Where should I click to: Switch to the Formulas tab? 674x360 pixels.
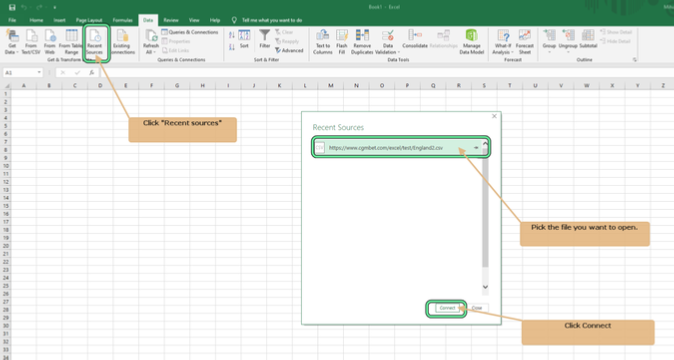click(x=123, y=20)
